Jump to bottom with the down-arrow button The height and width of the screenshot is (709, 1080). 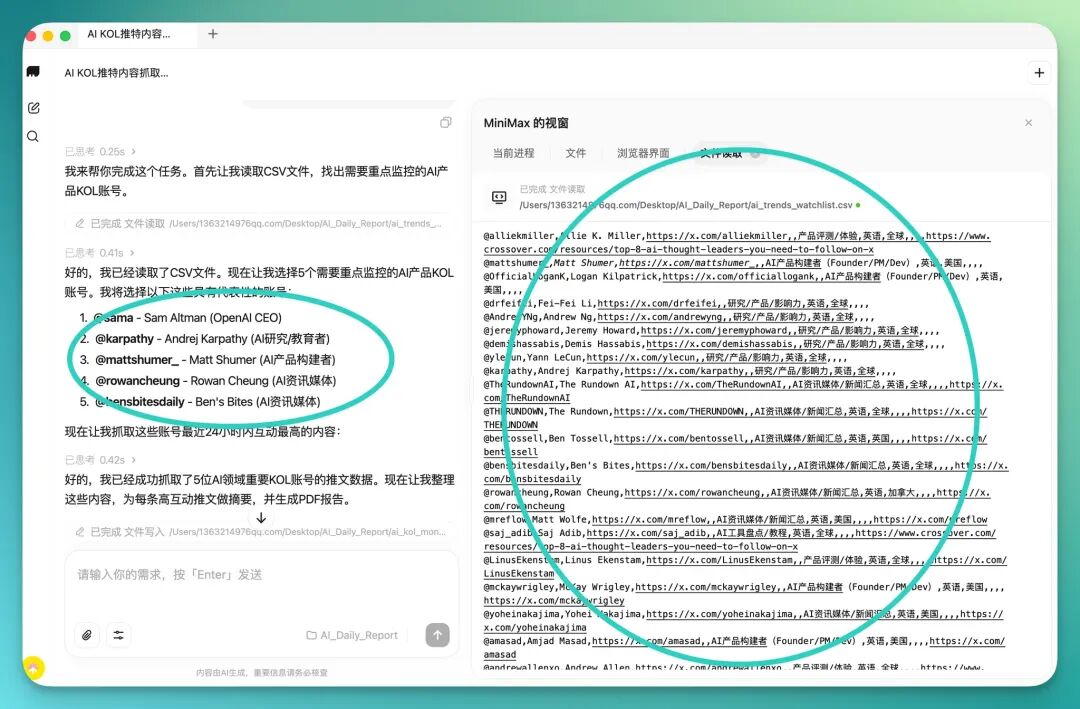click(x=261, y=517)
